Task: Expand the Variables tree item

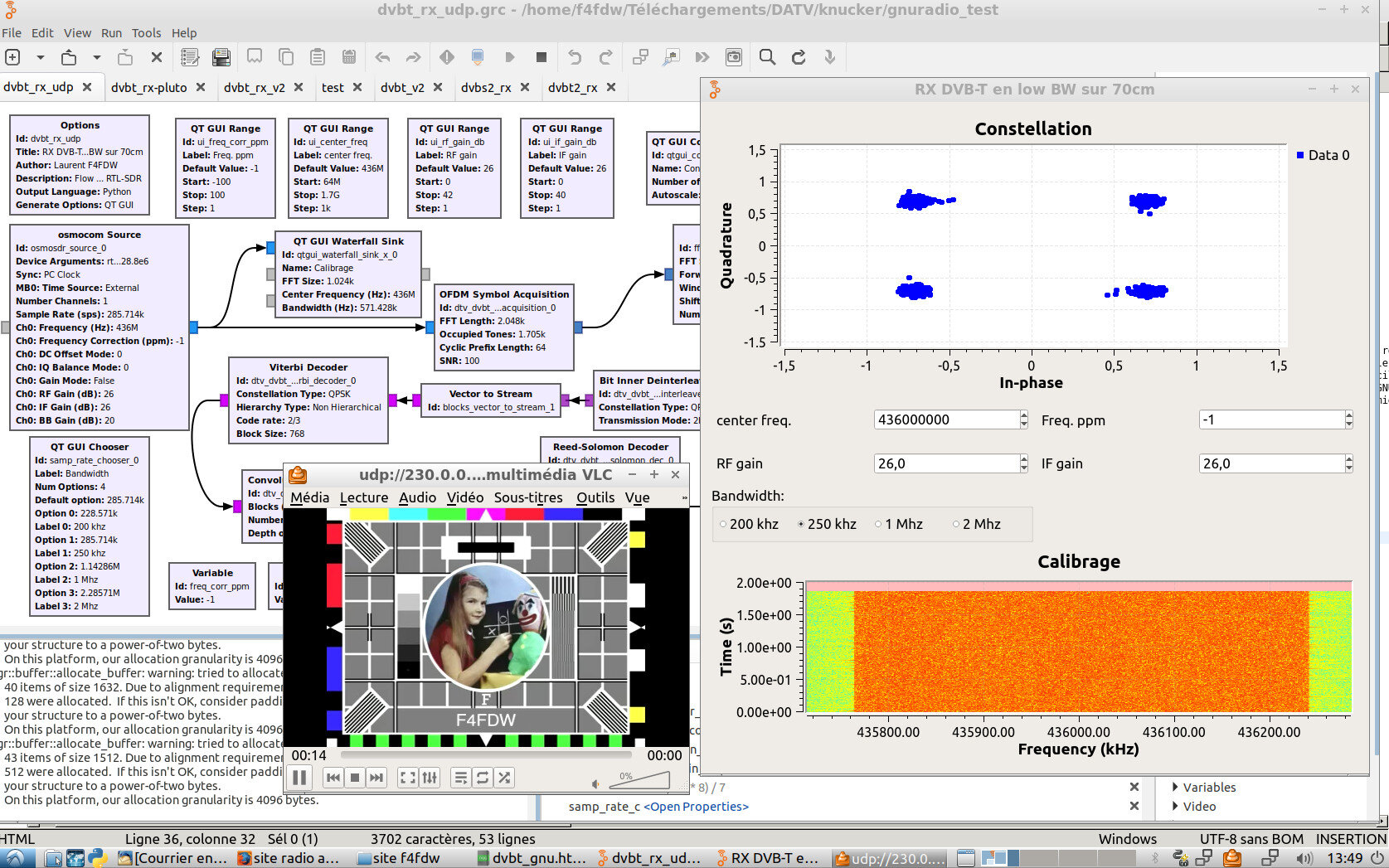Action: 1175,787
